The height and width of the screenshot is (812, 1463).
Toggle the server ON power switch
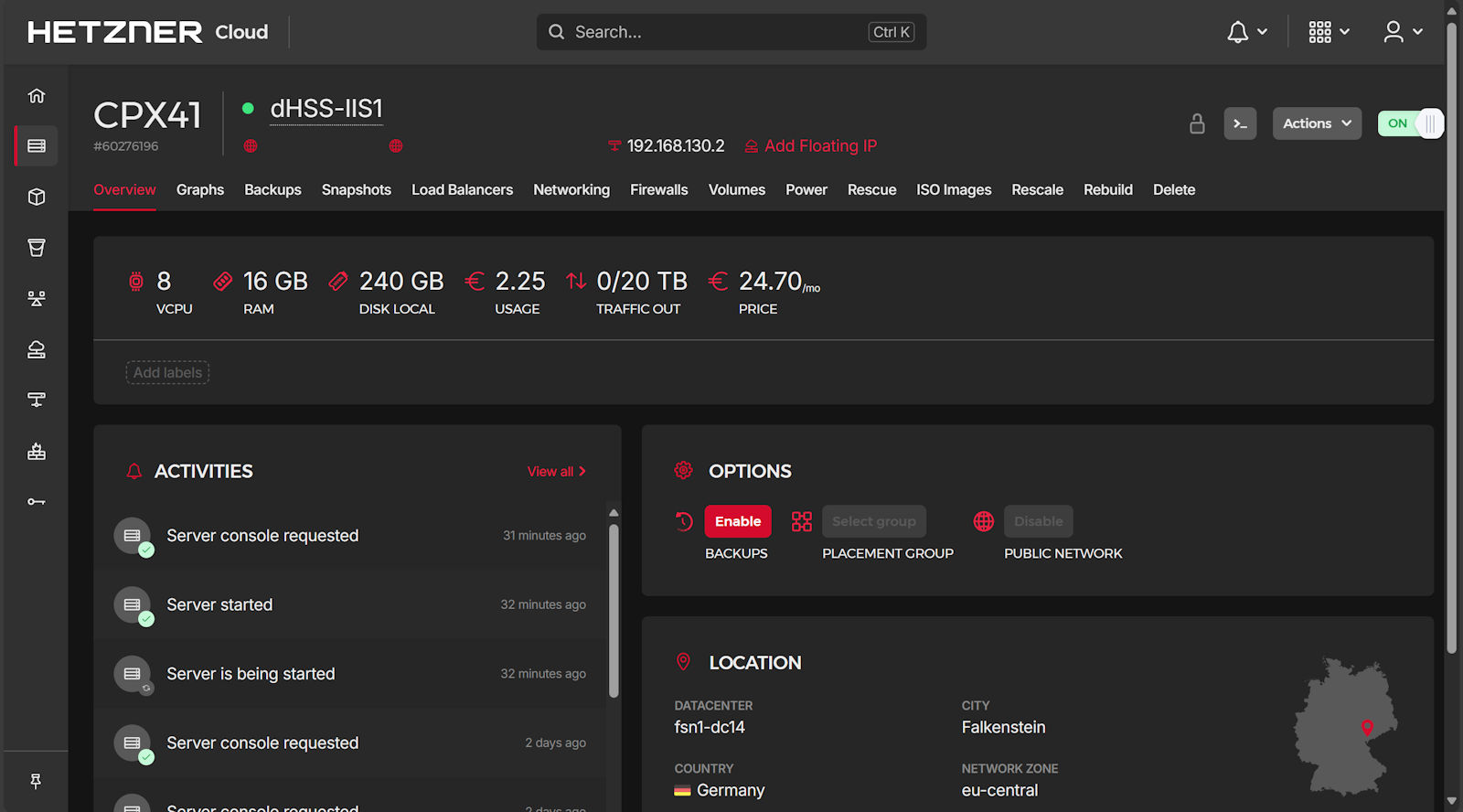coord(1410,123)
